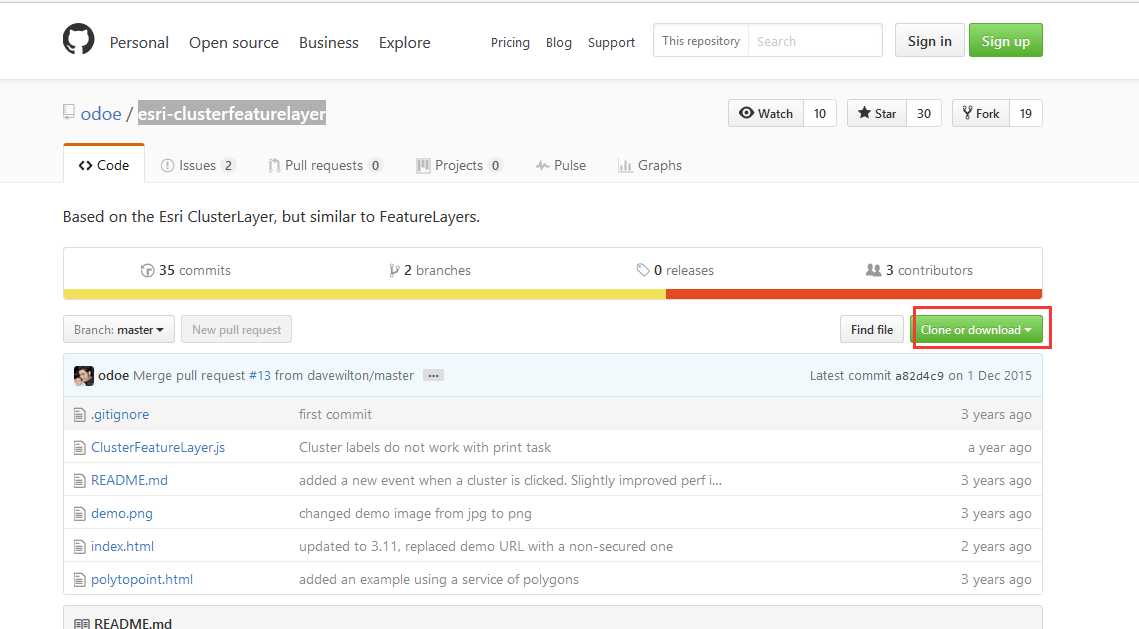Open the Branch: master dropdown
The image size is (1139, 629).
(x=118, y=330)
